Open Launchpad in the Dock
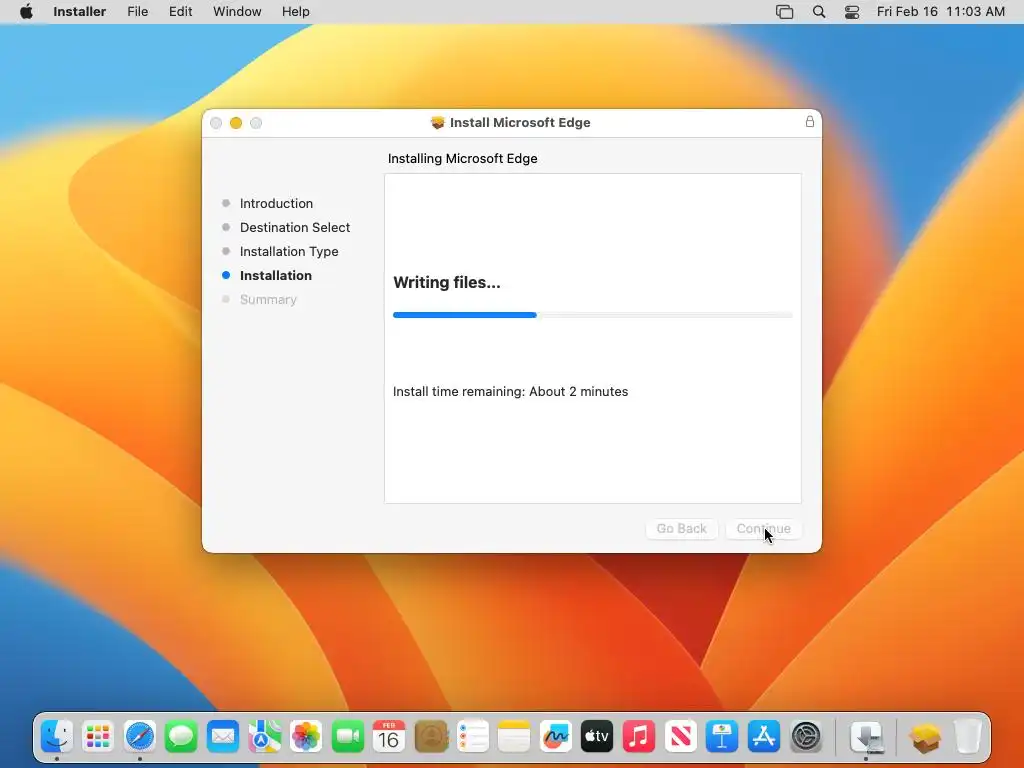 coord(98,737)
